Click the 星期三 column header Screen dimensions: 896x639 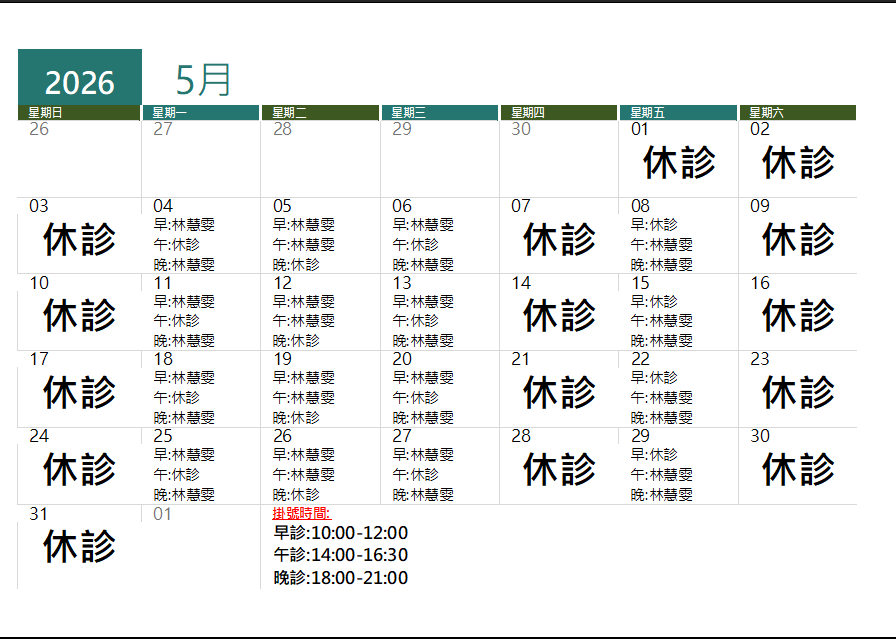(410, 111)
